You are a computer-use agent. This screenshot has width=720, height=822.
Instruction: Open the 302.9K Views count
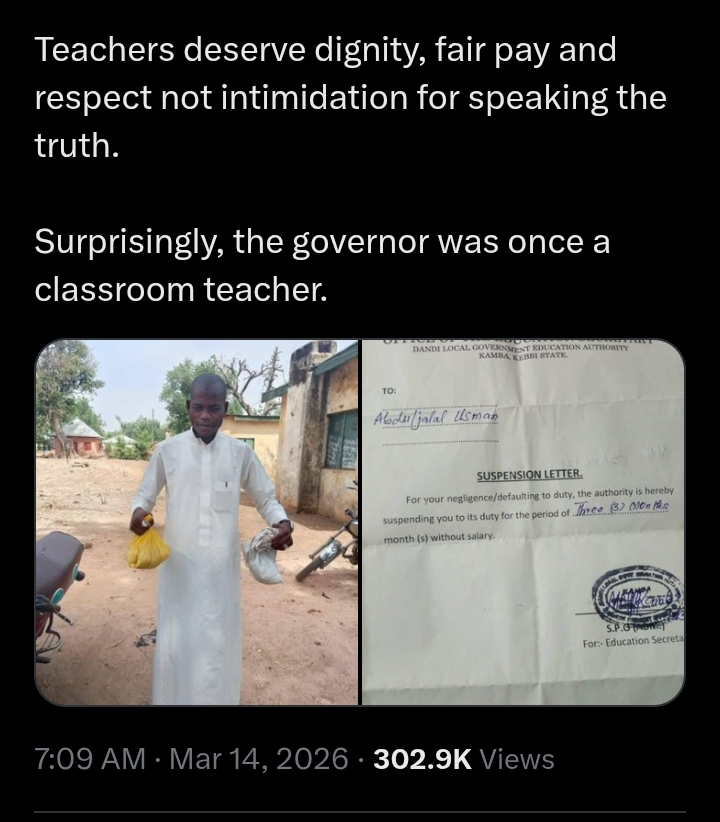(x=464, y=759)
